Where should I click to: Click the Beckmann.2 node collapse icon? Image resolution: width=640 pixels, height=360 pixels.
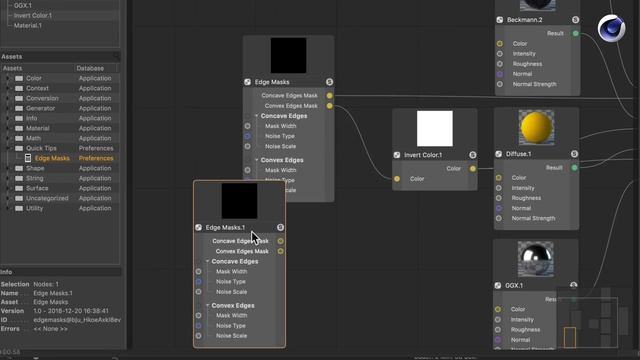500,20
